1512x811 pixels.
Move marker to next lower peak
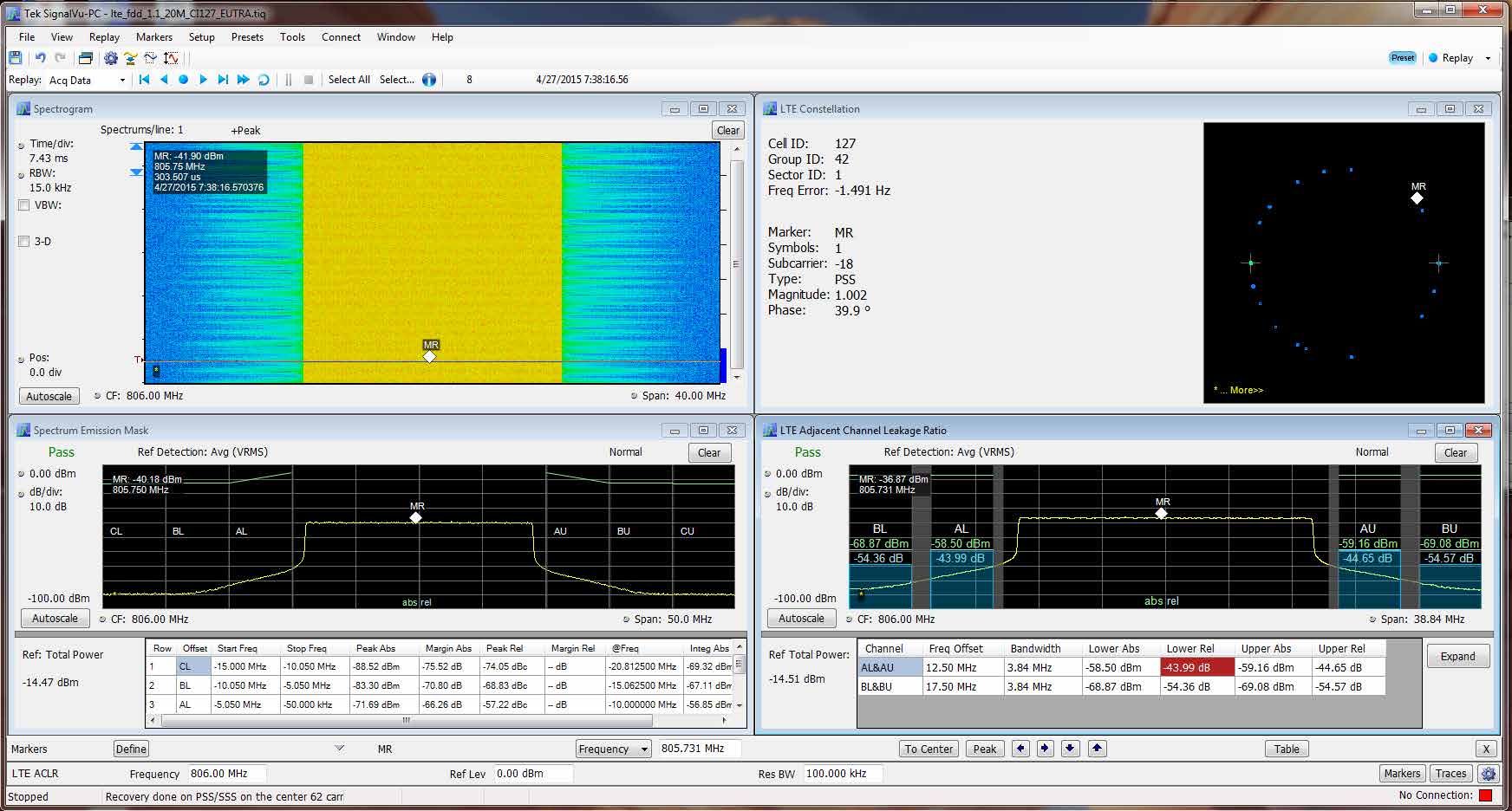click(1071, 749)
